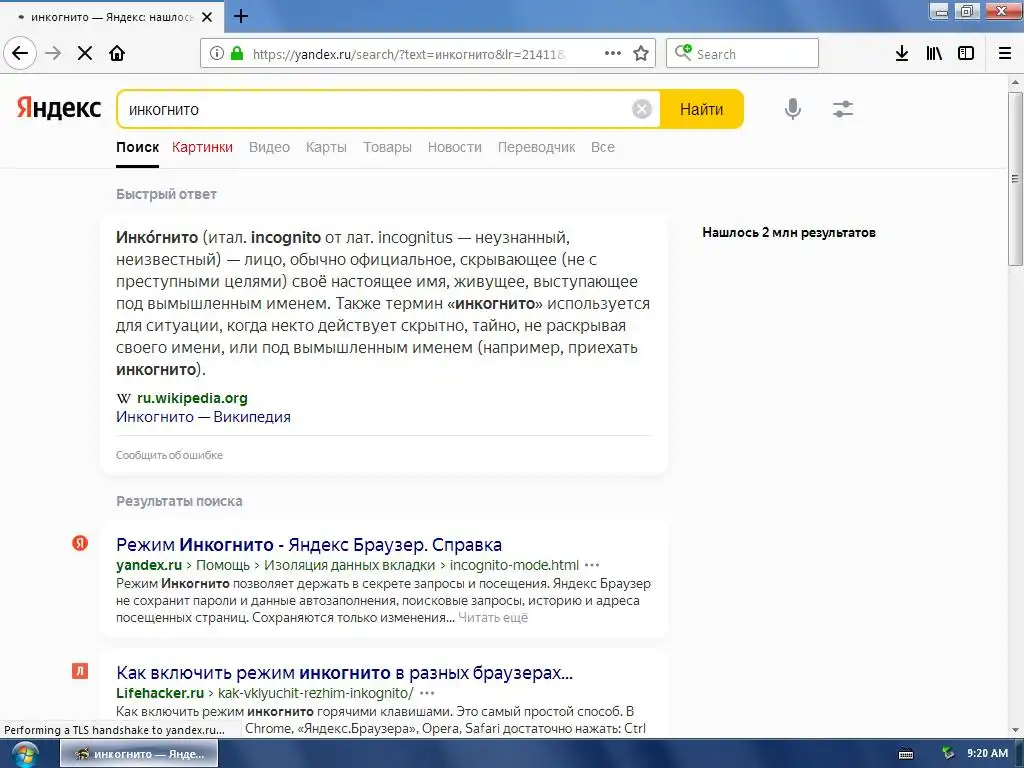The width and height of the screenshot is (1024, 768).
Task: Open Yandex search settings sliders
Action: (843, 108)
